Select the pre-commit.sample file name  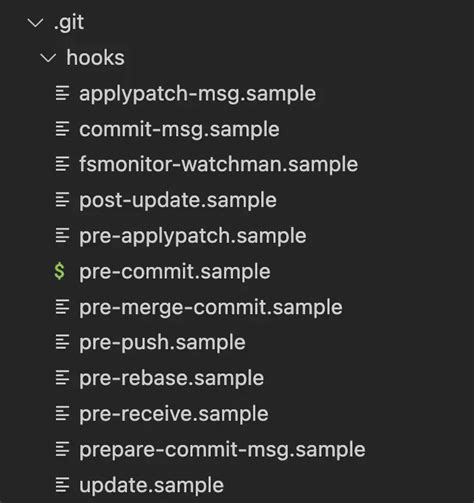pyautogui.click(x=175, y=272)
